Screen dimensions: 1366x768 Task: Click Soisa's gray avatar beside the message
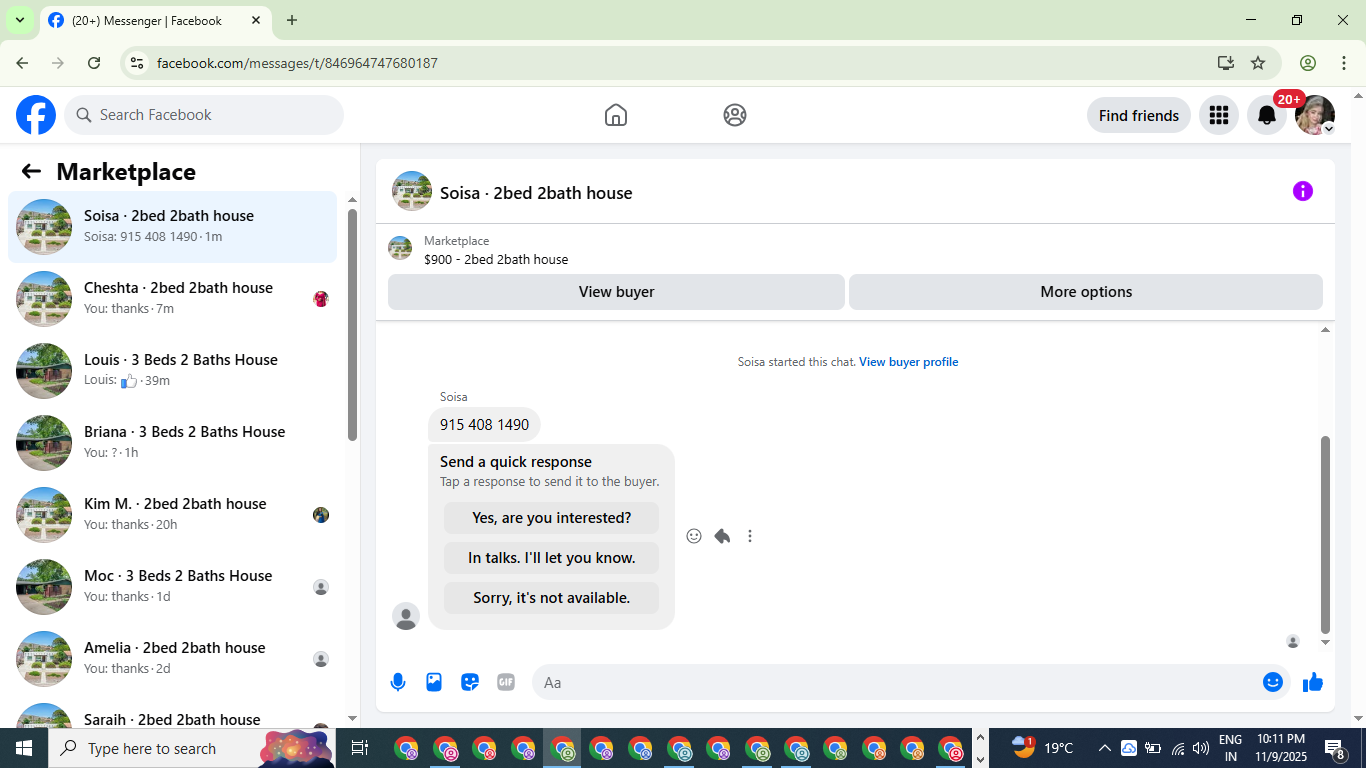[406, 616]
